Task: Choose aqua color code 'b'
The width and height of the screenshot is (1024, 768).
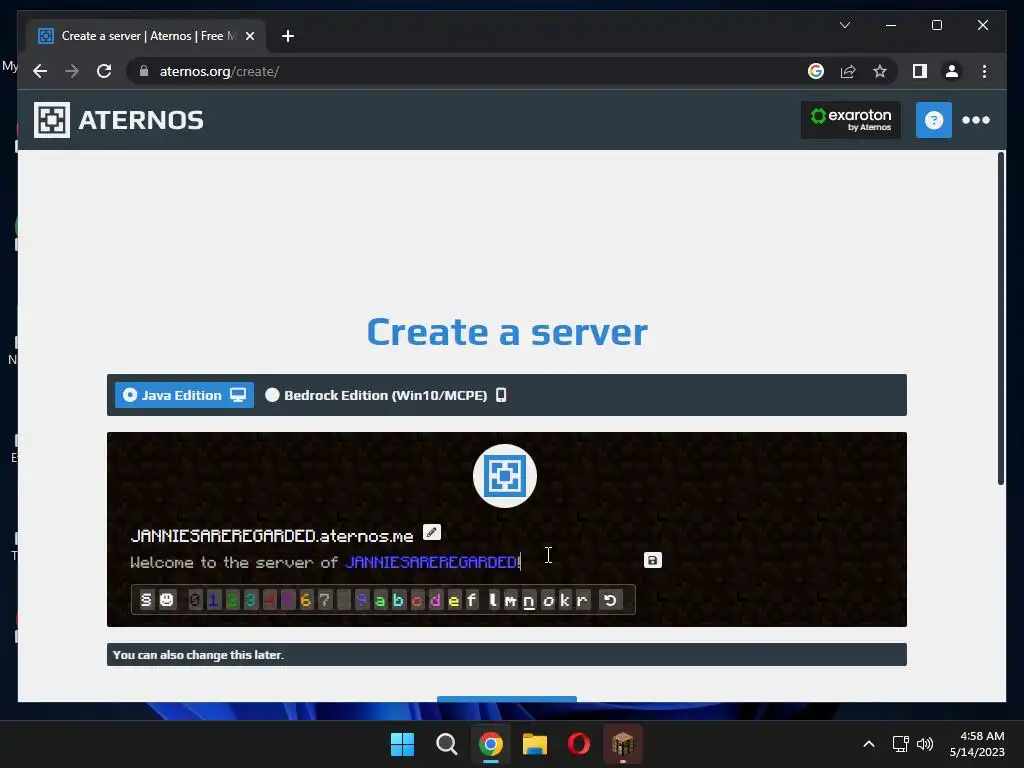Action: tap(398, 600)
